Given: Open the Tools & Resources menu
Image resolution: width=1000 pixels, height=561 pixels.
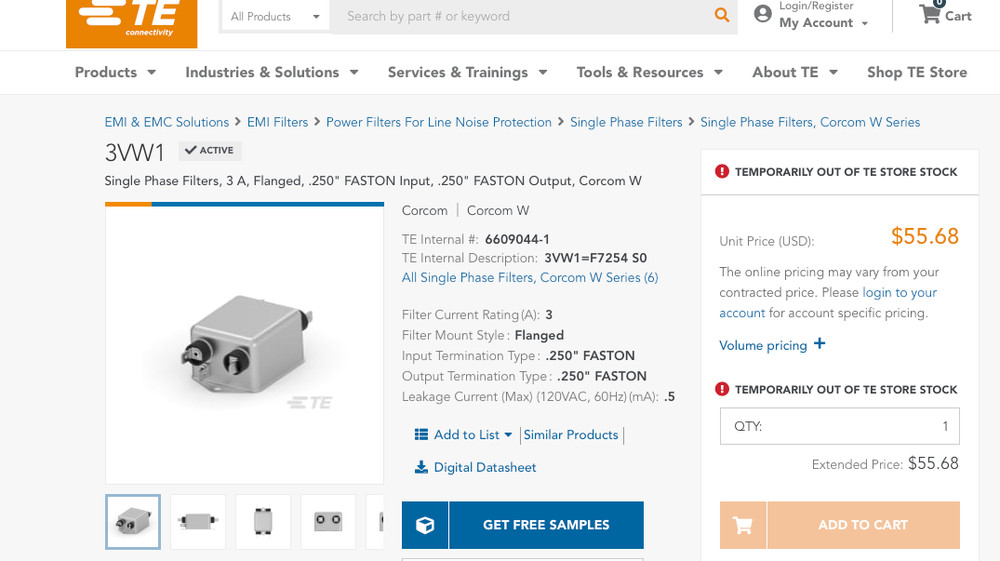Looking at the screenshot, I should point(649,72).
